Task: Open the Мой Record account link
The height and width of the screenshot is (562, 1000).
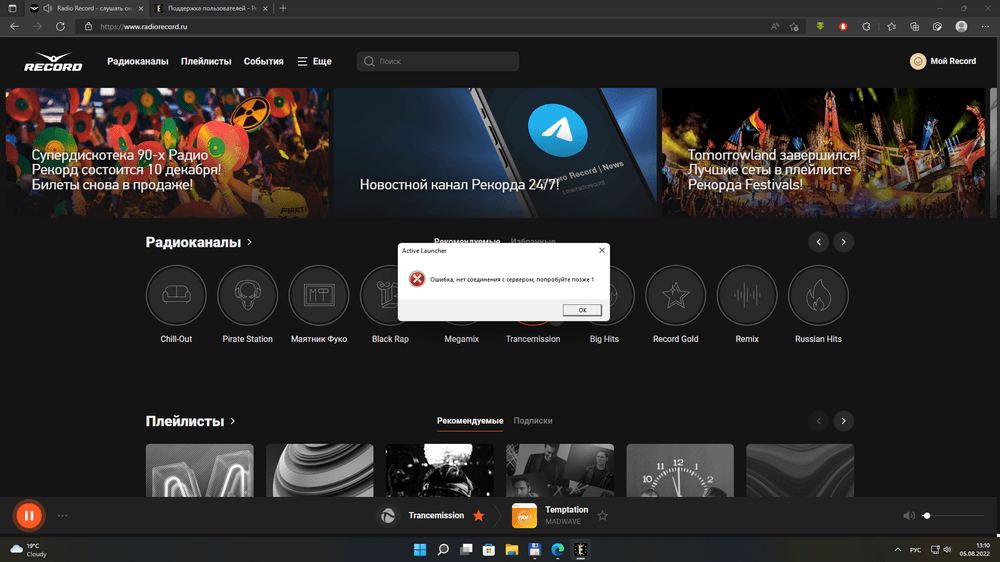Action: coord(943,62)
